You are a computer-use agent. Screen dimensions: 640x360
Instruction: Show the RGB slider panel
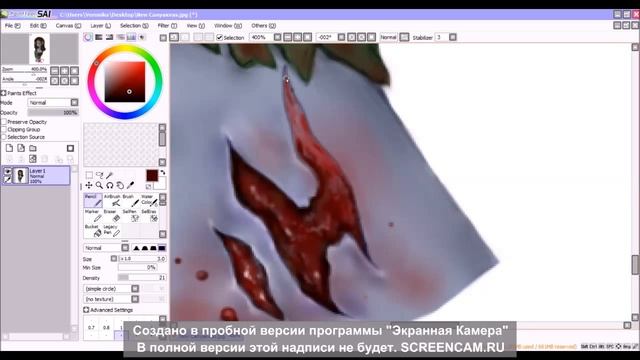[x=99, y=37]
